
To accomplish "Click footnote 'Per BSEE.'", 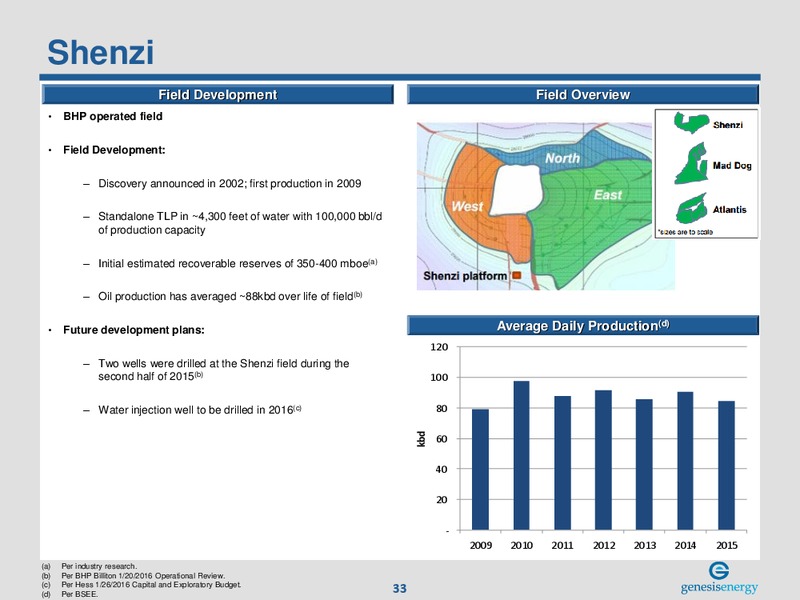I will pos(80,594).
